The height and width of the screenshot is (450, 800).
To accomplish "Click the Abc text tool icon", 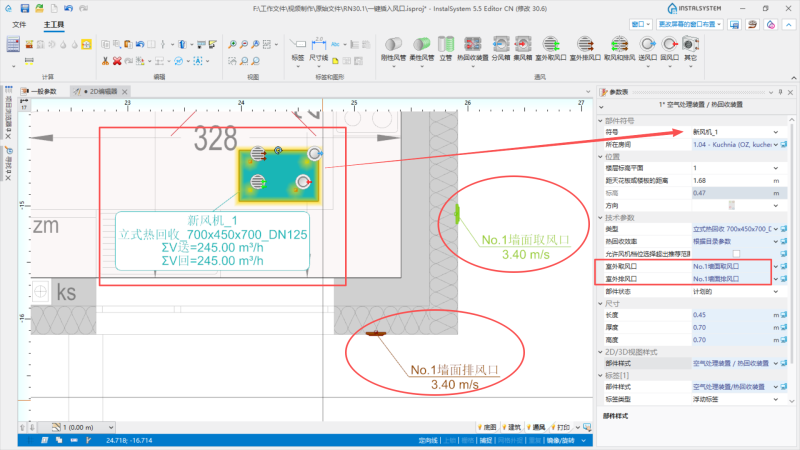I will (335, 44).
